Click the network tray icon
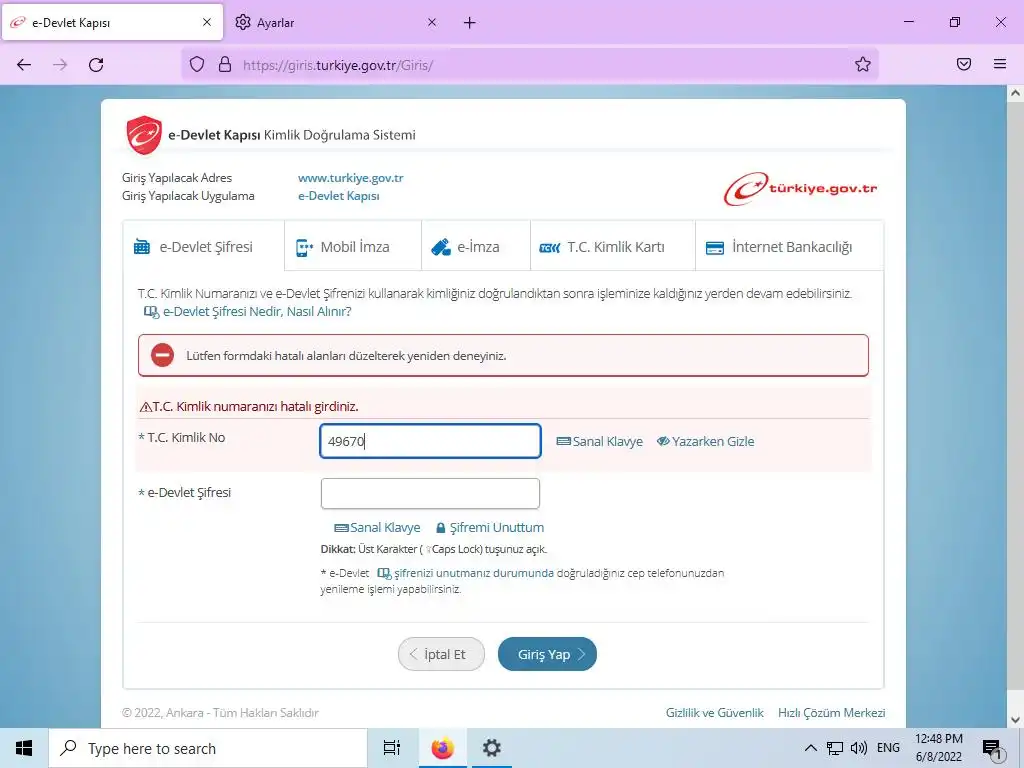This screenshot has height=768, width=1024. (x=835, y=748)
